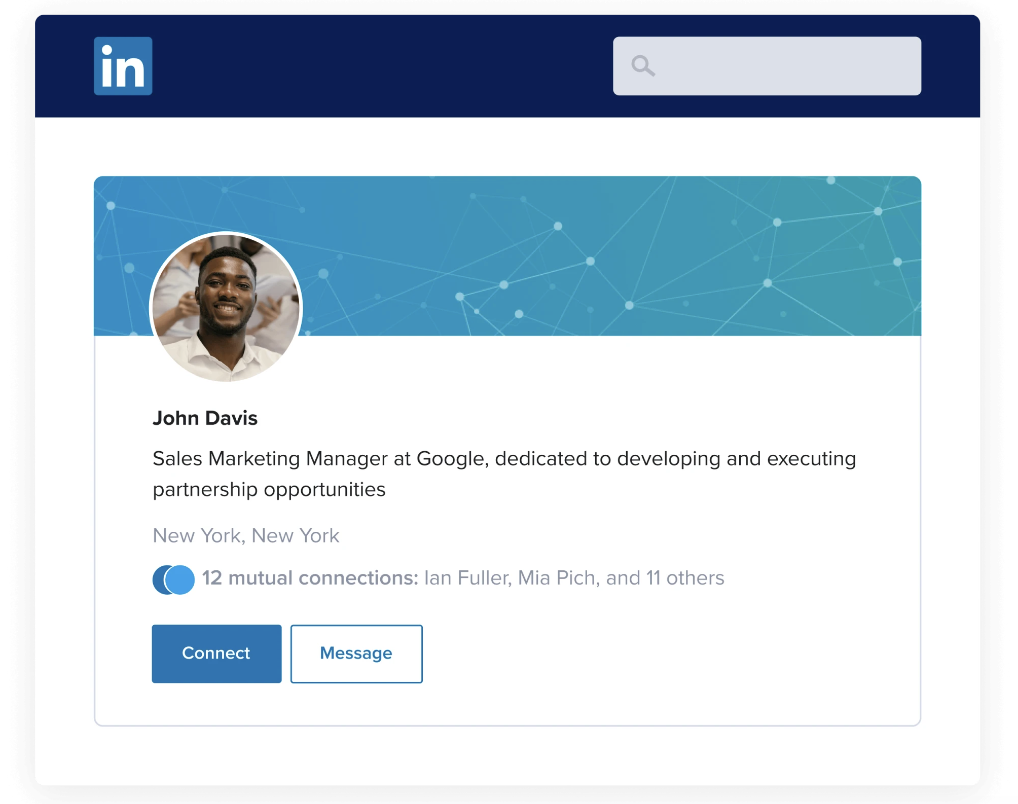View the 12 mutual connections label

click(310, 578)
